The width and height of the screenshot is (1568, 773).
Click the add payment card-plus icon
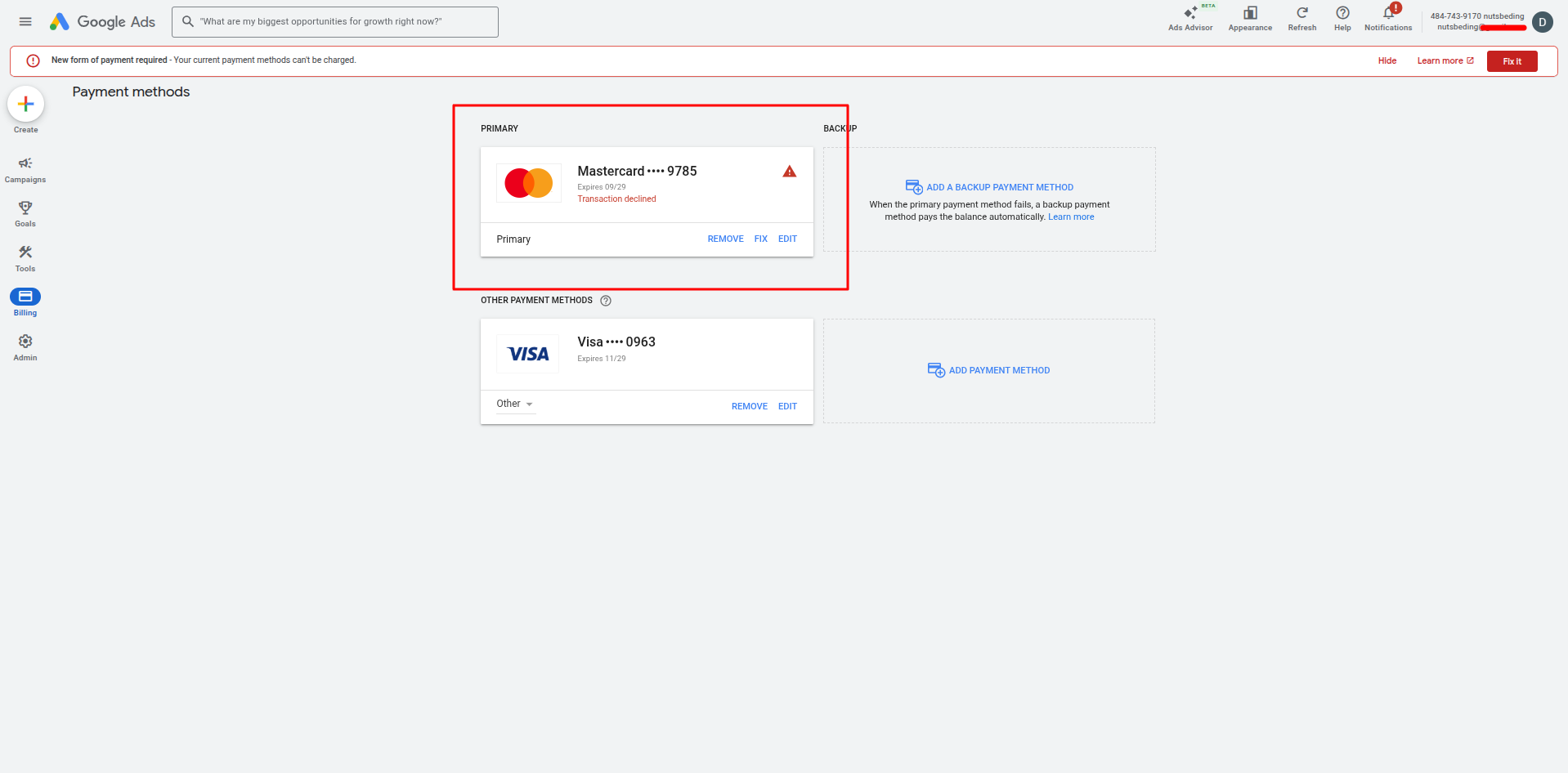(x=936, y=370)
